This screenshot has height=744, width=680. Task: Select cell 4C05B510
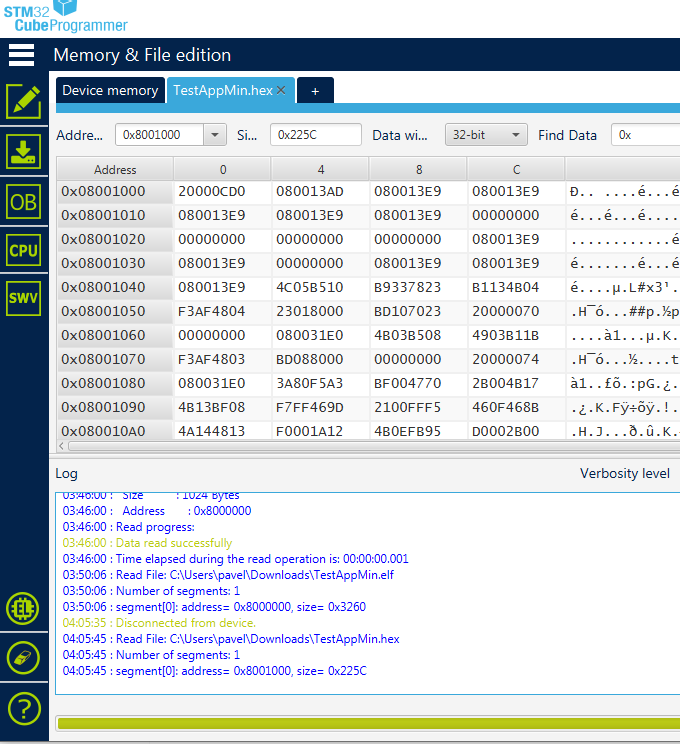pos(321,287)
